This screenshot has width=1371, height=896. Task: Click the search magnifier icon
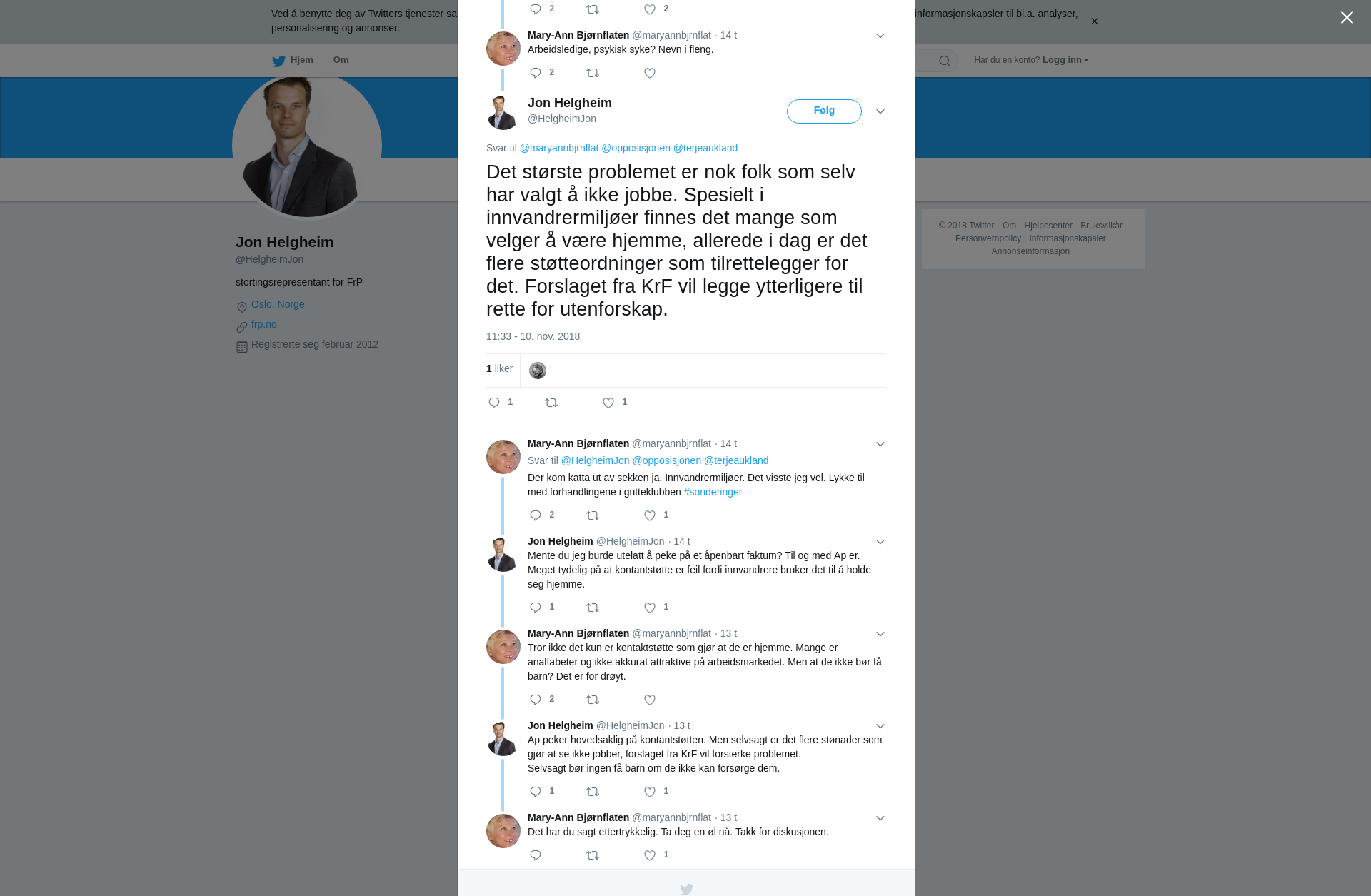tap(945, 61)
